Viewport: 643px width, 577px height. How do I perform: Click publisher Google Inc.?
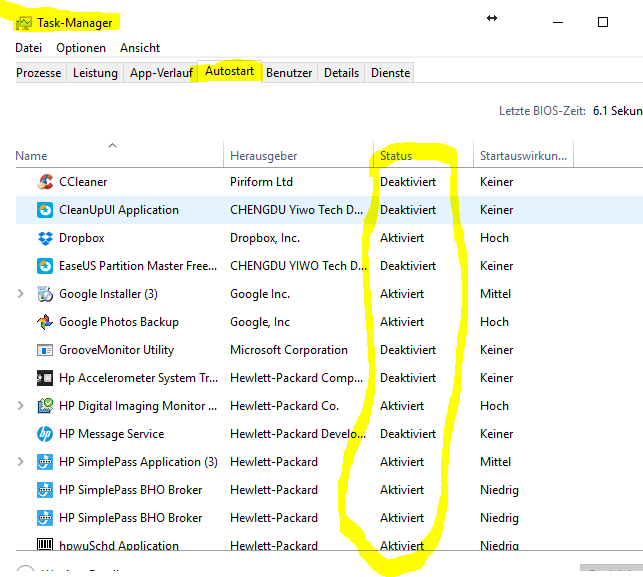pos(260,294)
